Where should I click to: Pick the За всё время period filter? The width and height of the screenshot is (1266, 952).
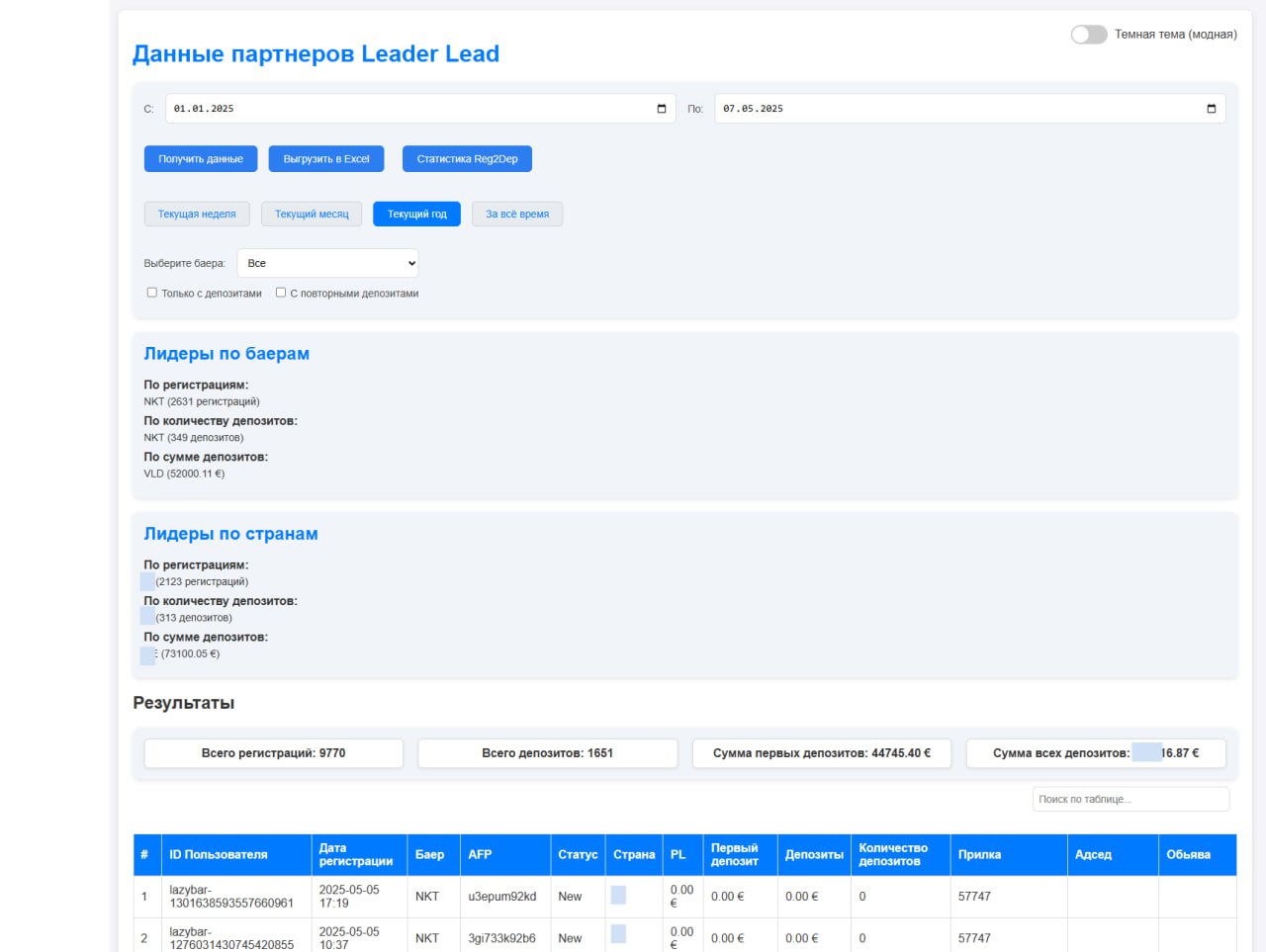(517, 214)
